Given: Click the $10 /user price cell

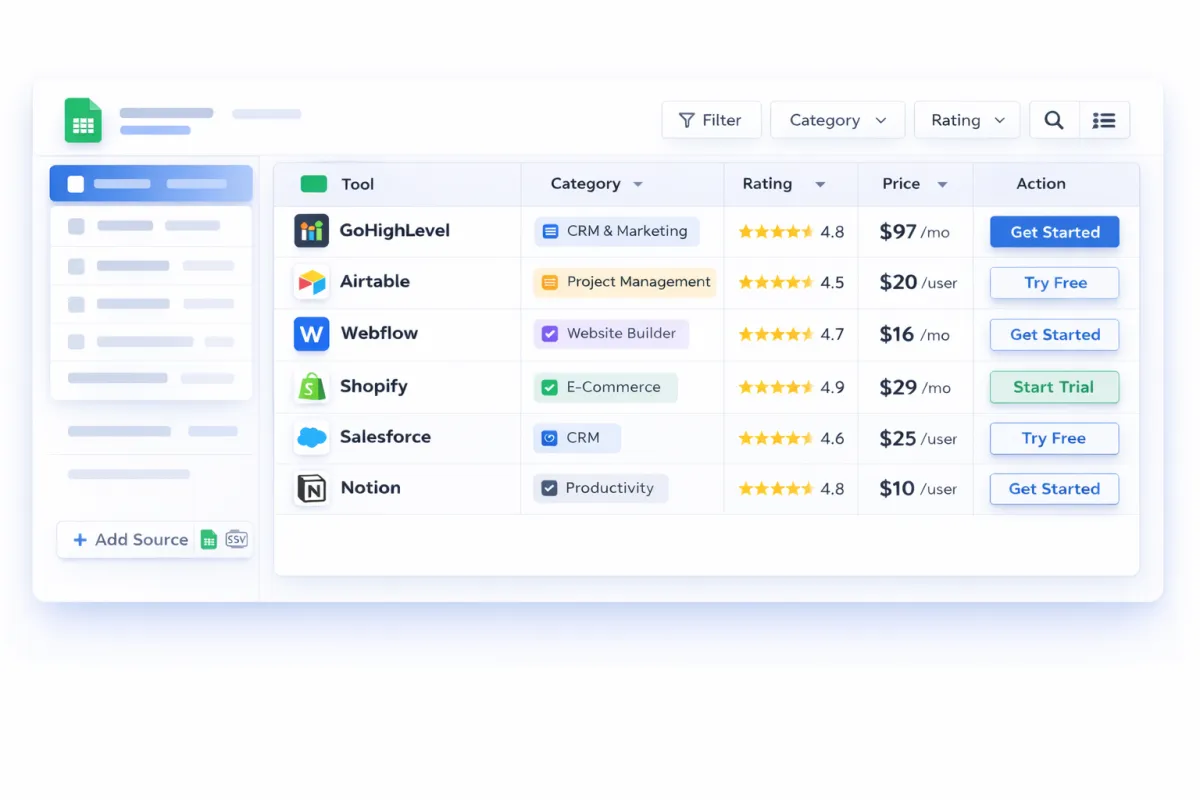Looking at the screenshot, I should [x=918, y=489].
